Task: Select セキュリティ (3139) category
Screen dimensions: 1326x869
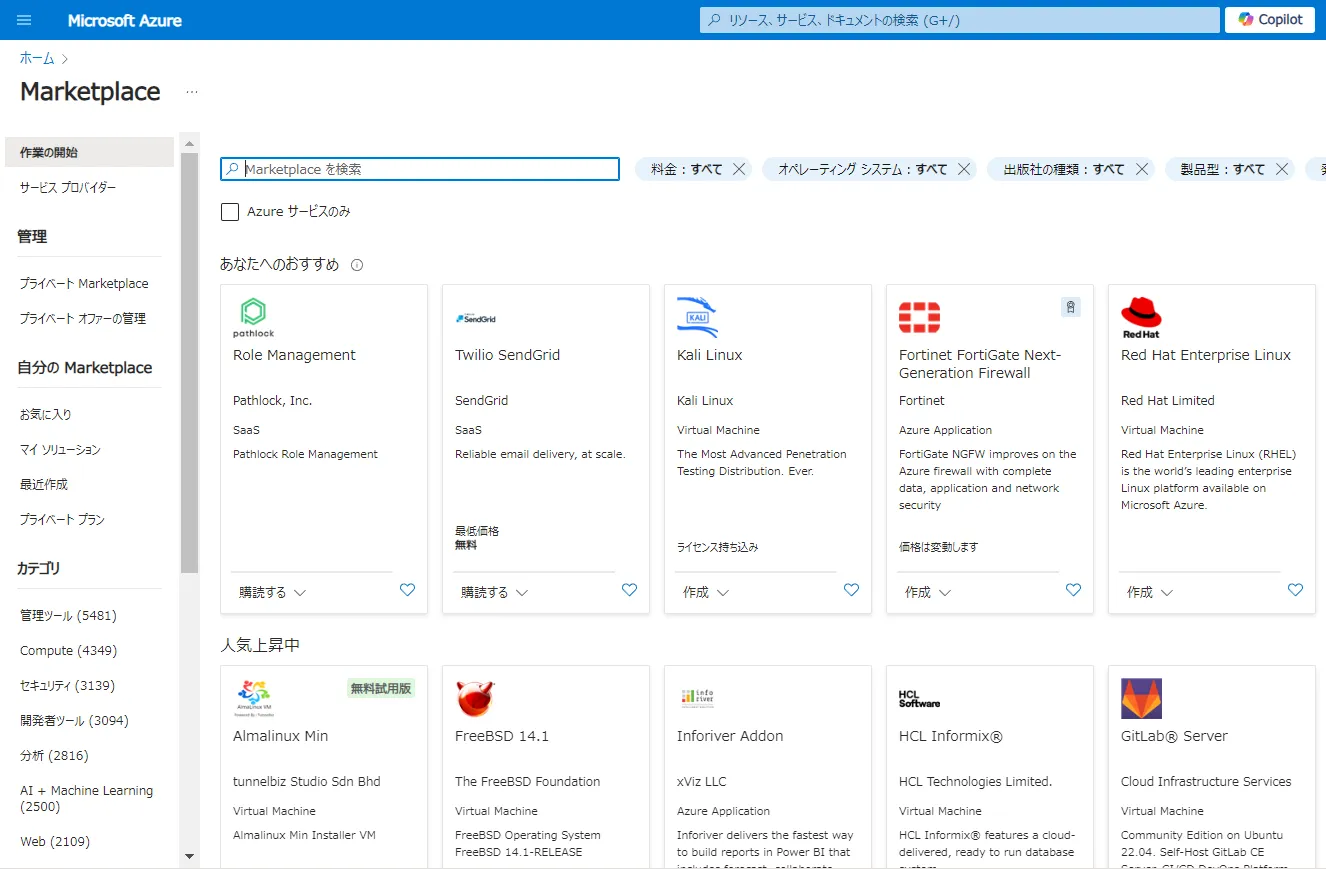Action: [67, 685]
